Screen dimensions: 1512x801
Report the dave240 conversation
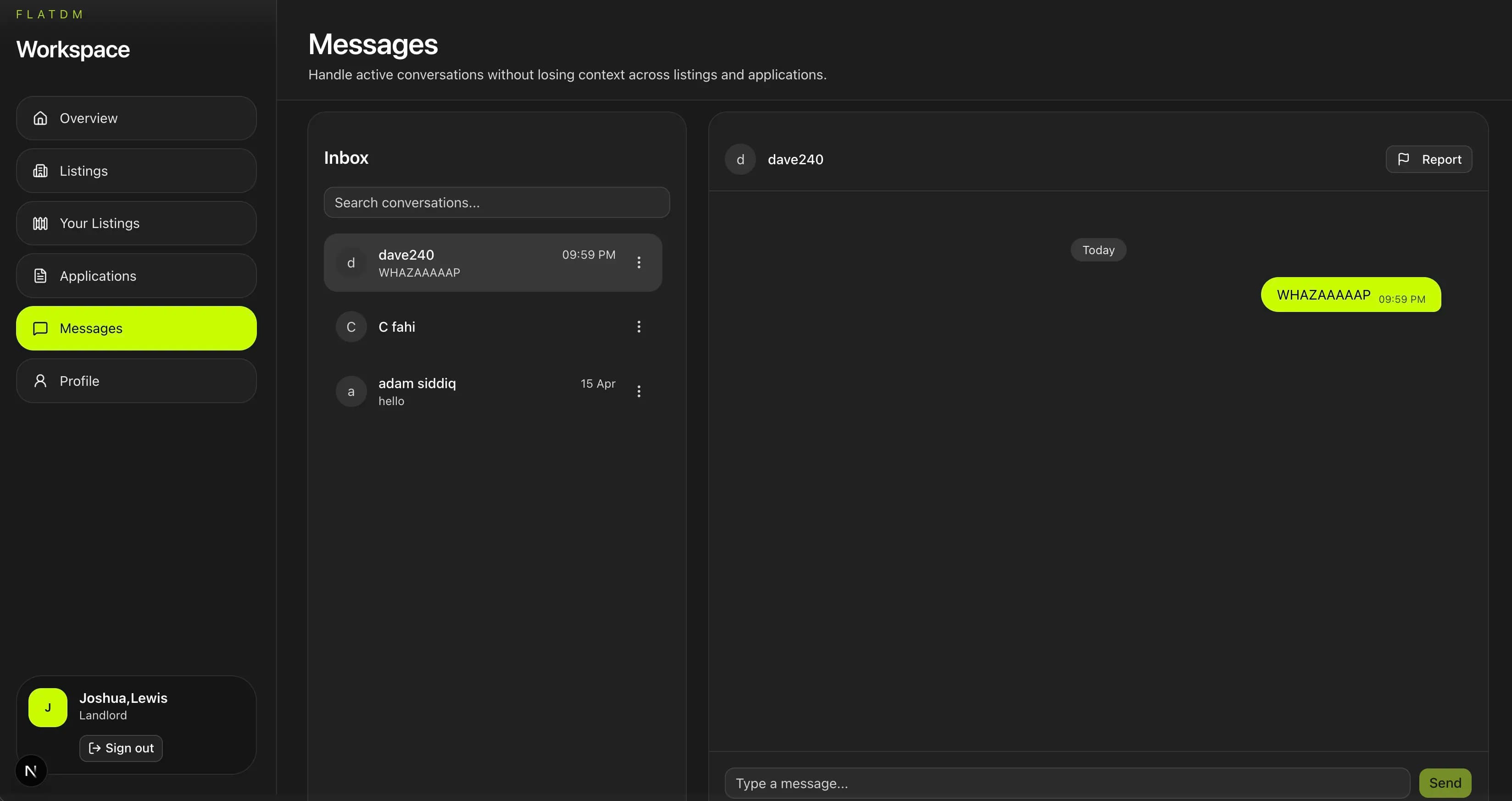(1429, 159)
